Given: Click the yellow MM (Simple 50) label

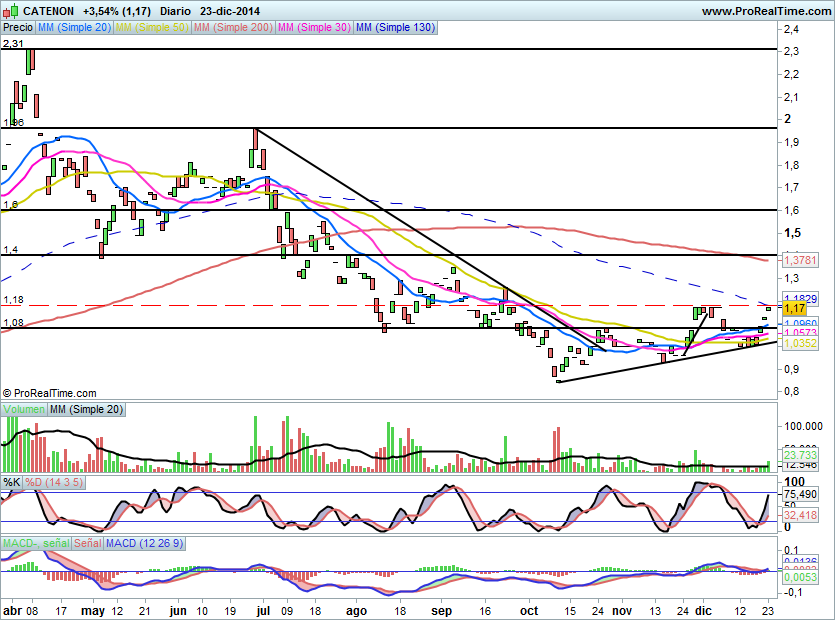Looking at the screenshot, I should 151,28.
